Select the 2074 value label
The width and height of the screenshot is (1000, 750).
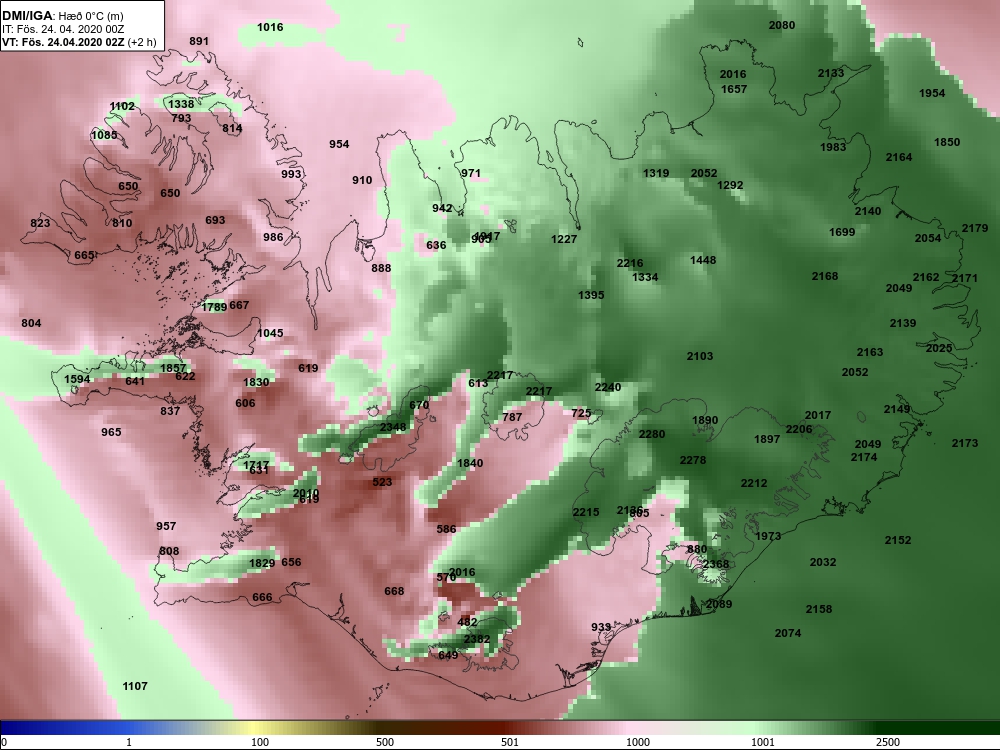[788, 633]
